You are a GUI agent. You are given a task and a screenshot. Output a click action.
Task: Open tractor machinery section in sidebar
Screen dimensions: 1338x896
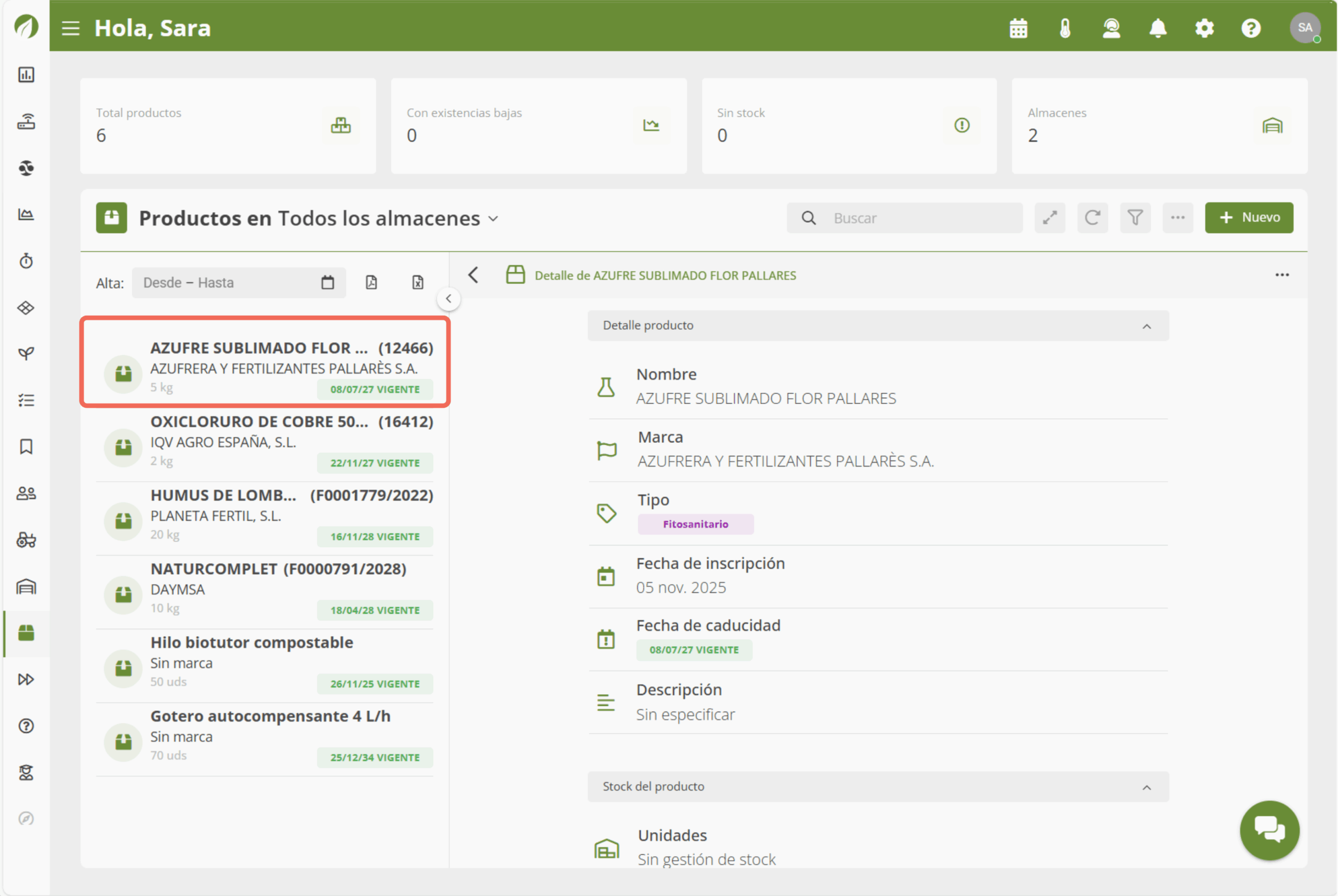(26, 540)
